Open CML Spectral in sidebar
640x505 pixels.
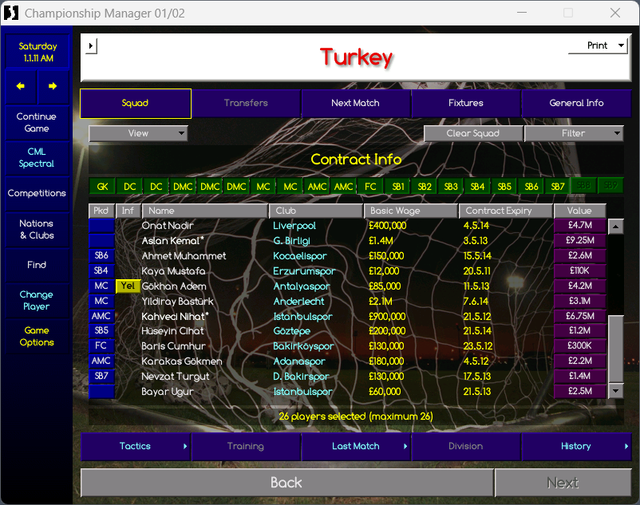click(x=37, y=158)
